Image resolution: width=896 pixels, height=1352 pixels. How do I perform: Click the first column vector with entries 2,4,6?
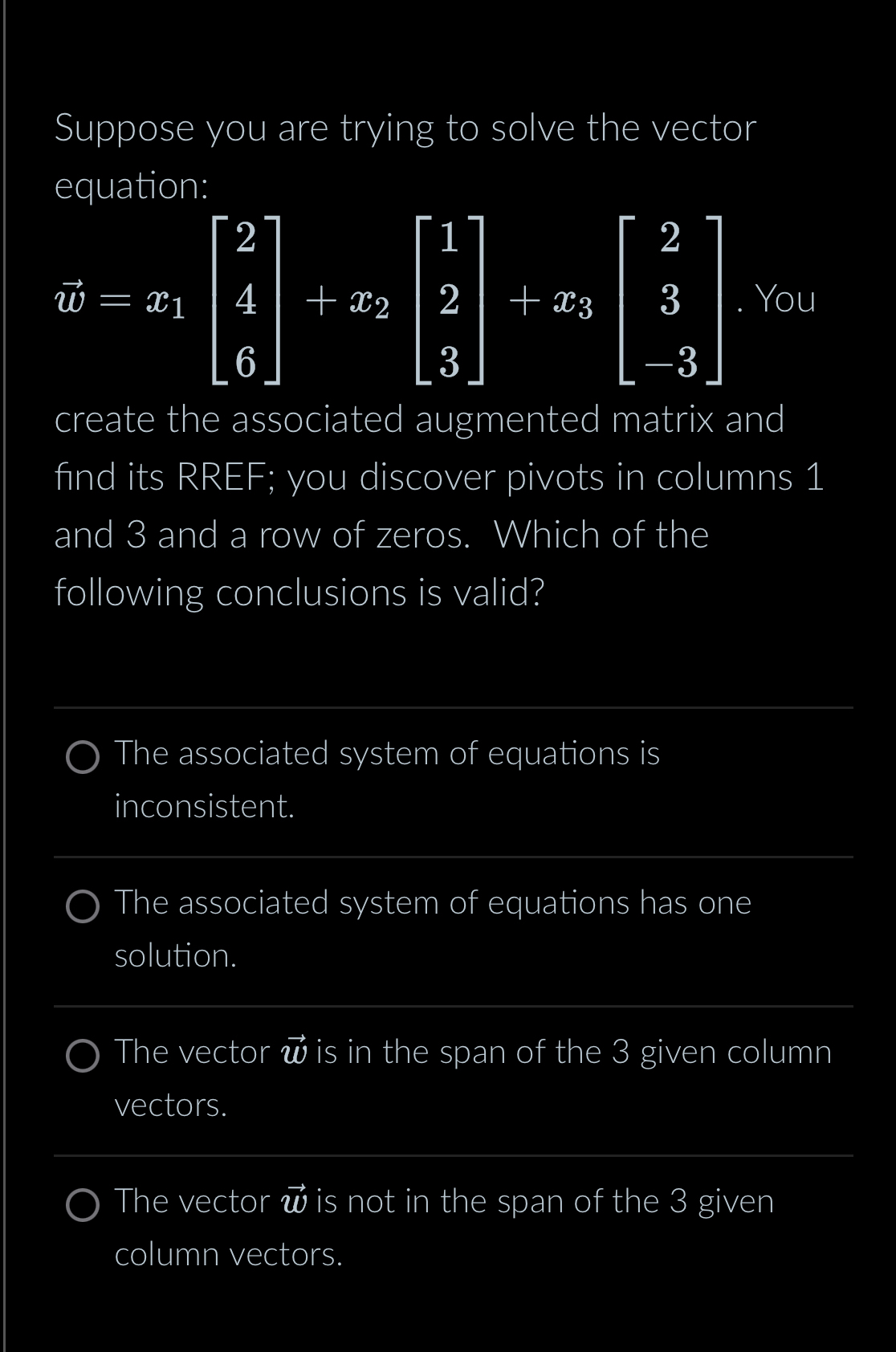pyautogui.click(x=245, y=301)
